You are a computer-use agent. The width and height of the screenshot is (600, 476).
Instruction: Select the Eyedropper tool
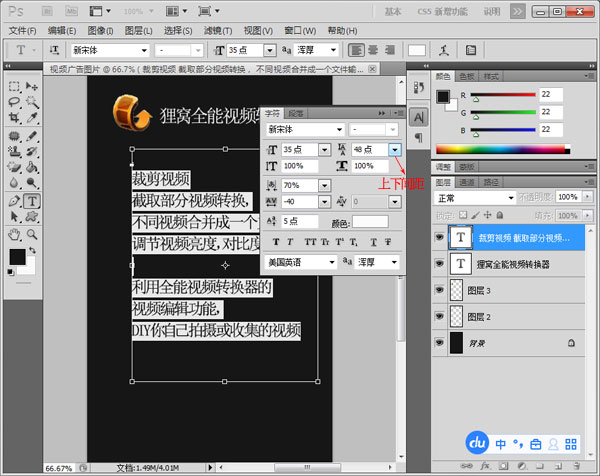[32, 117]
